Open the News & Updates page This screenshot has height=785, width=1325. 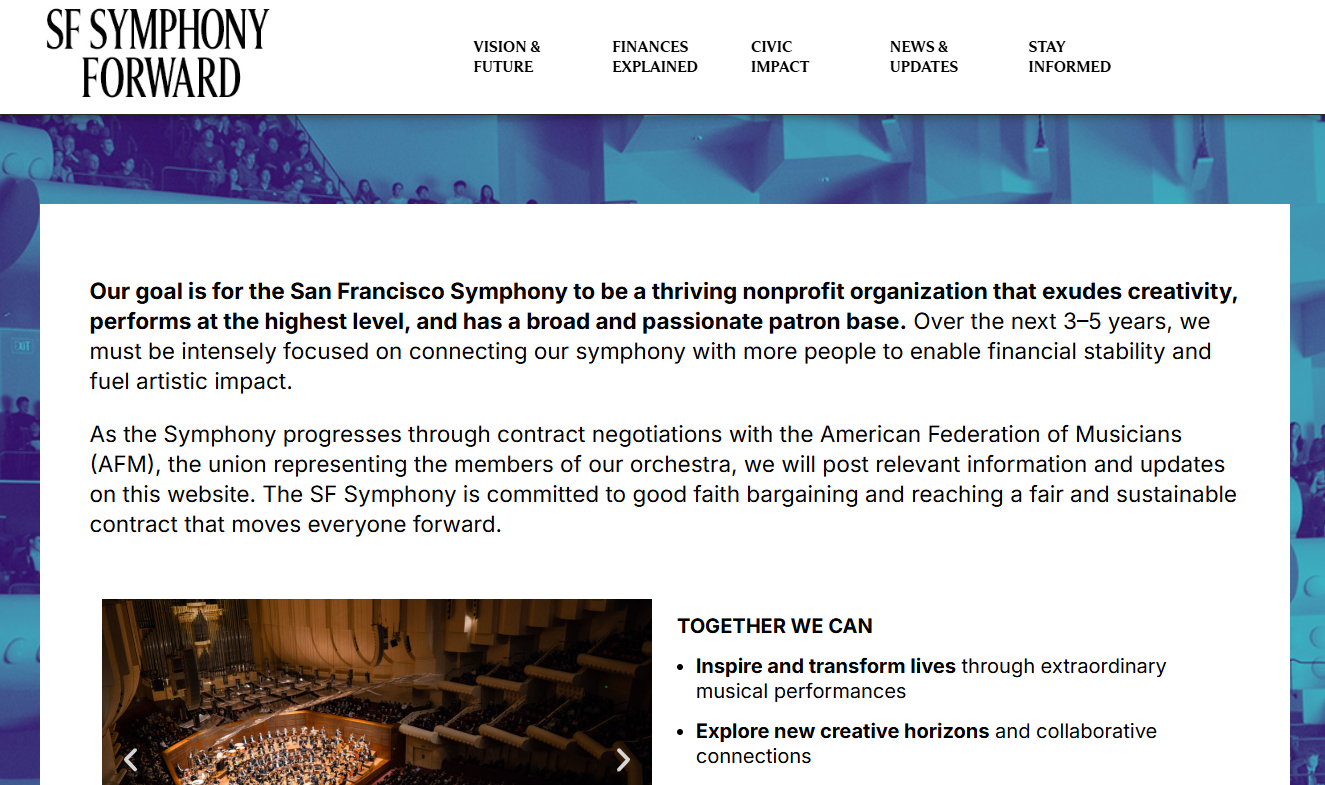923,57
